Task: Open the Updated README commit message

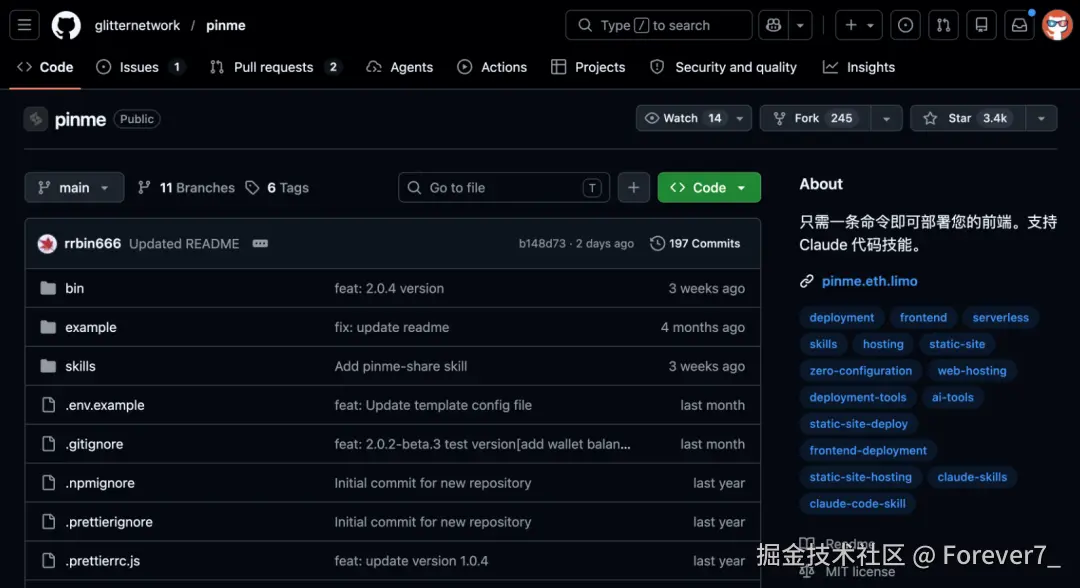Action: 184,244
